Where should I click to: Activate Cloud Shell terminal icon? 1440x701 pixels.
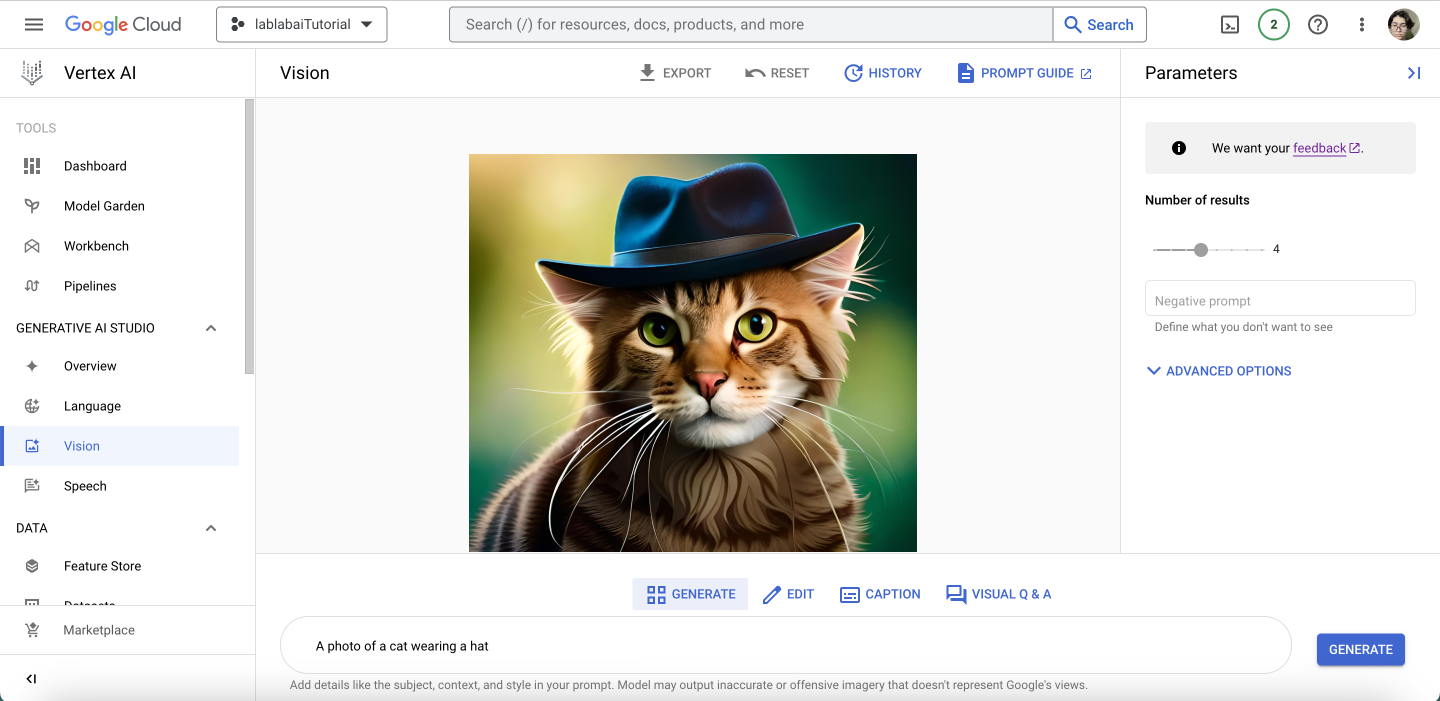[x=1231, y=25]
